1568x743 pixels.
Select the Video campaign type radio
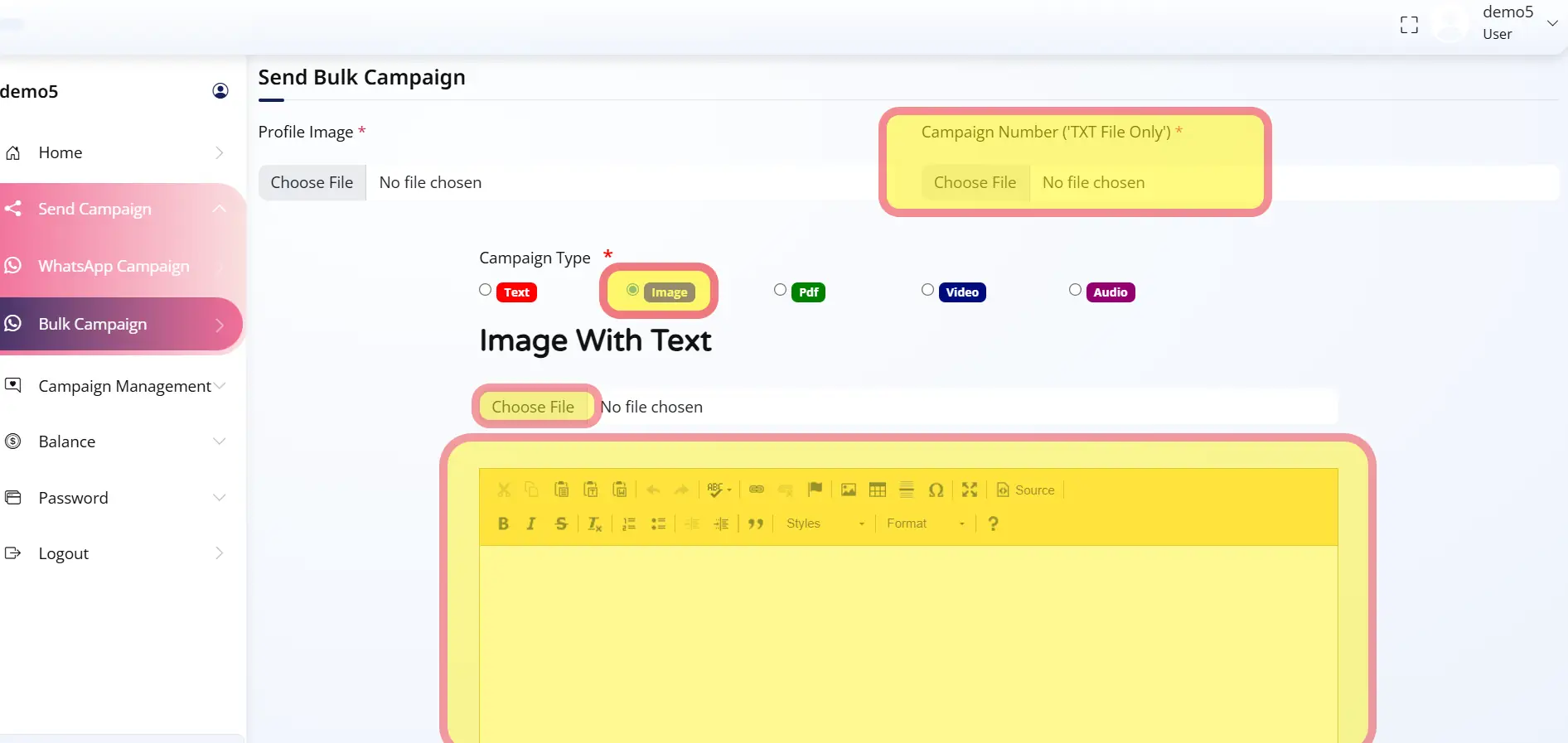(928, 290)
